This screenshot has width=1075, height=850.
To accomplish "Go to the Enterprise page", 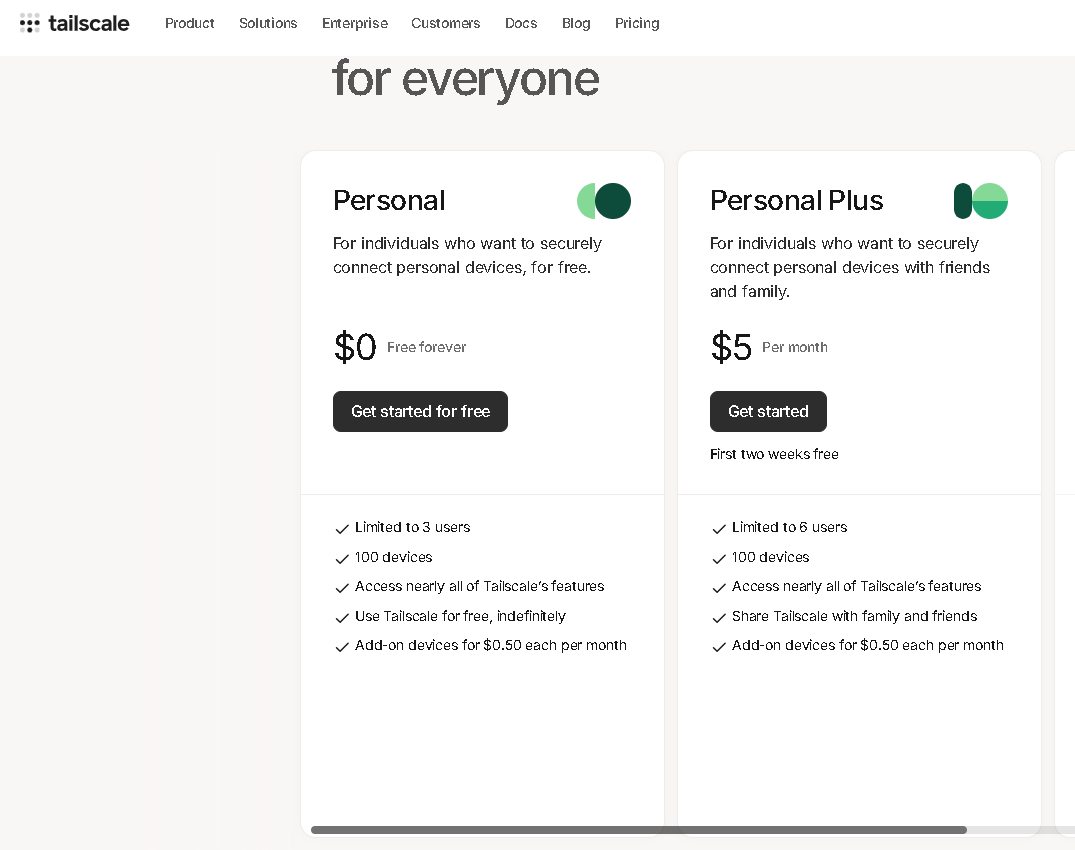I will point(355,23).
